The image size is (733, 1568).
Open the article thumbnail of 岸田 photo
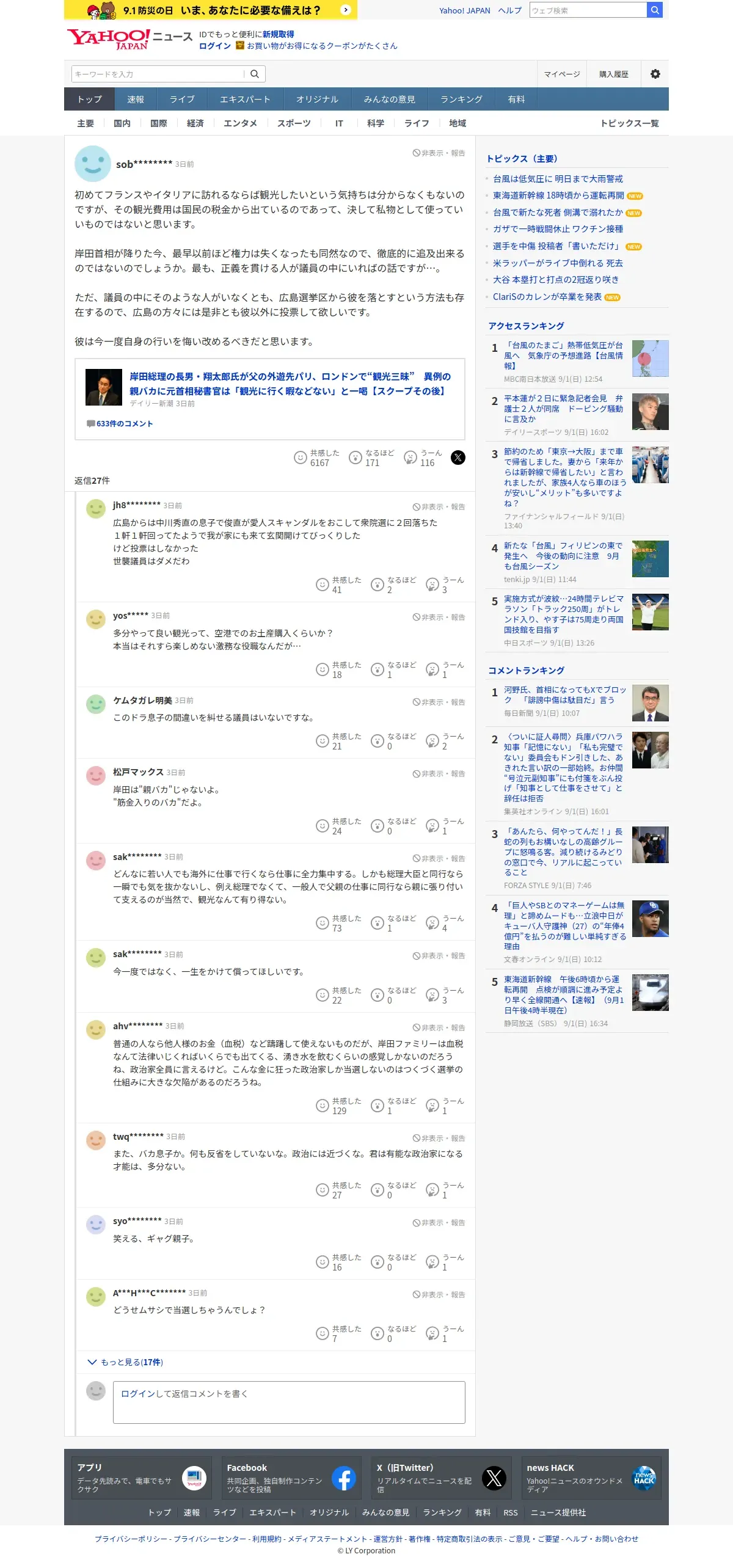(x=104, y=387)
